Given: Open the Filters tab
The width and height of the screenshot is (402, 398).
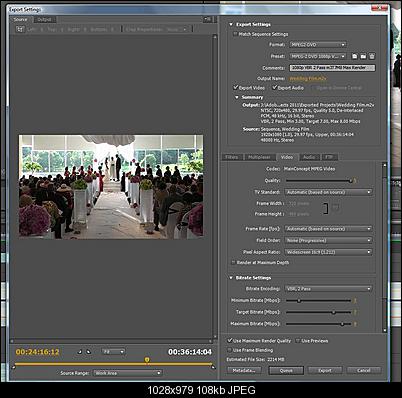Looking at the screenshot, I should tap(232, 157).
